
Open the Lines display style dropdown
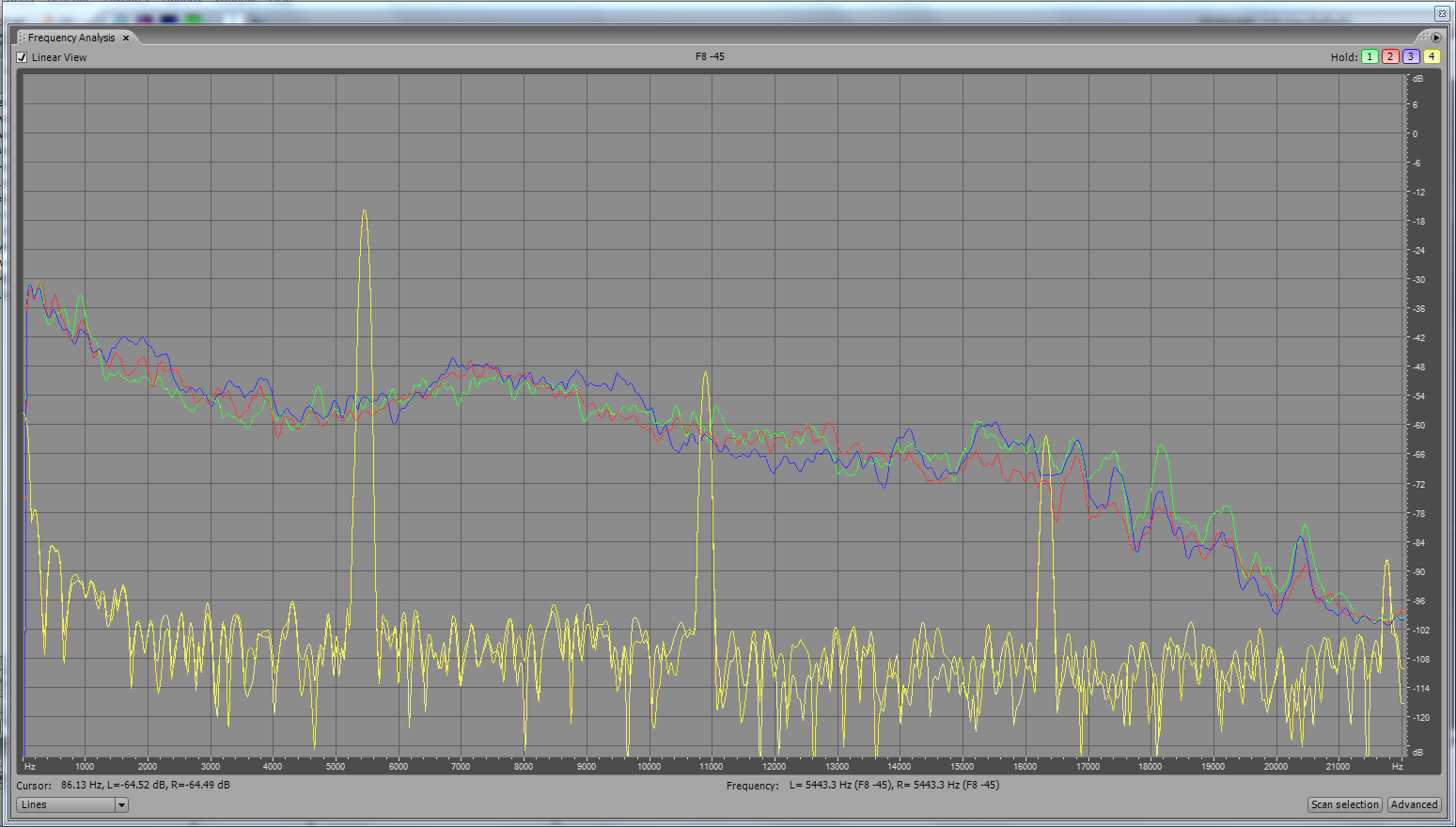pyautogui.click(x=72, y=804)
